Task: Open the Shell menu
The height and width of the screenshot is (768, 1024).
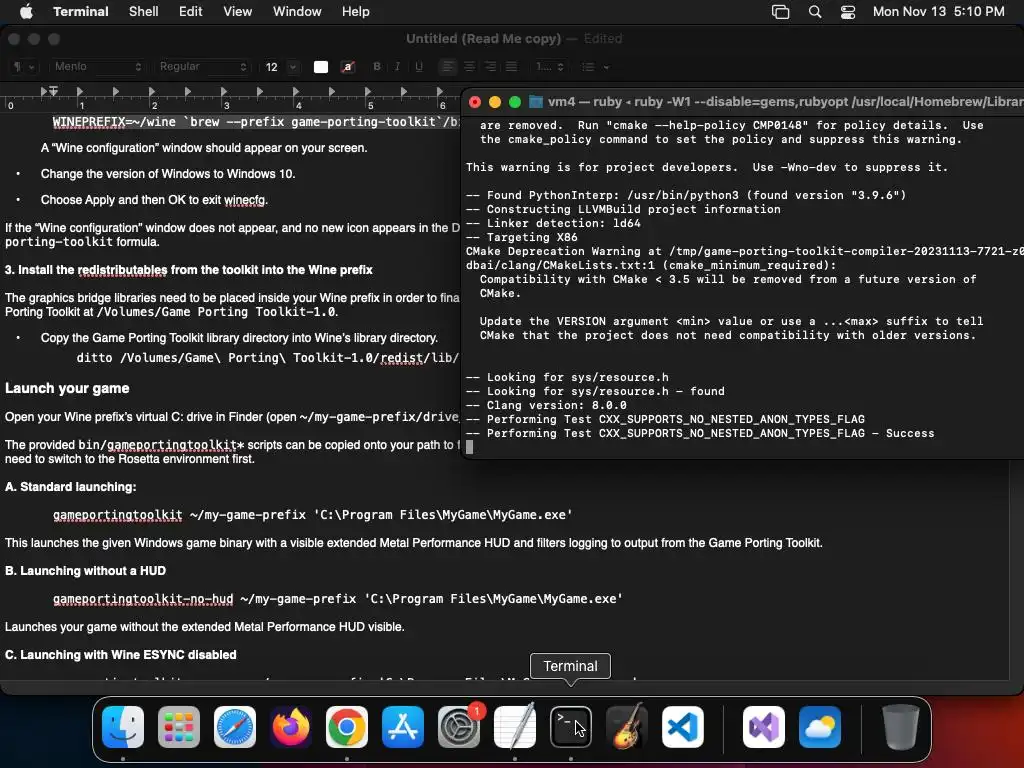Action: (x=143, y=12)
